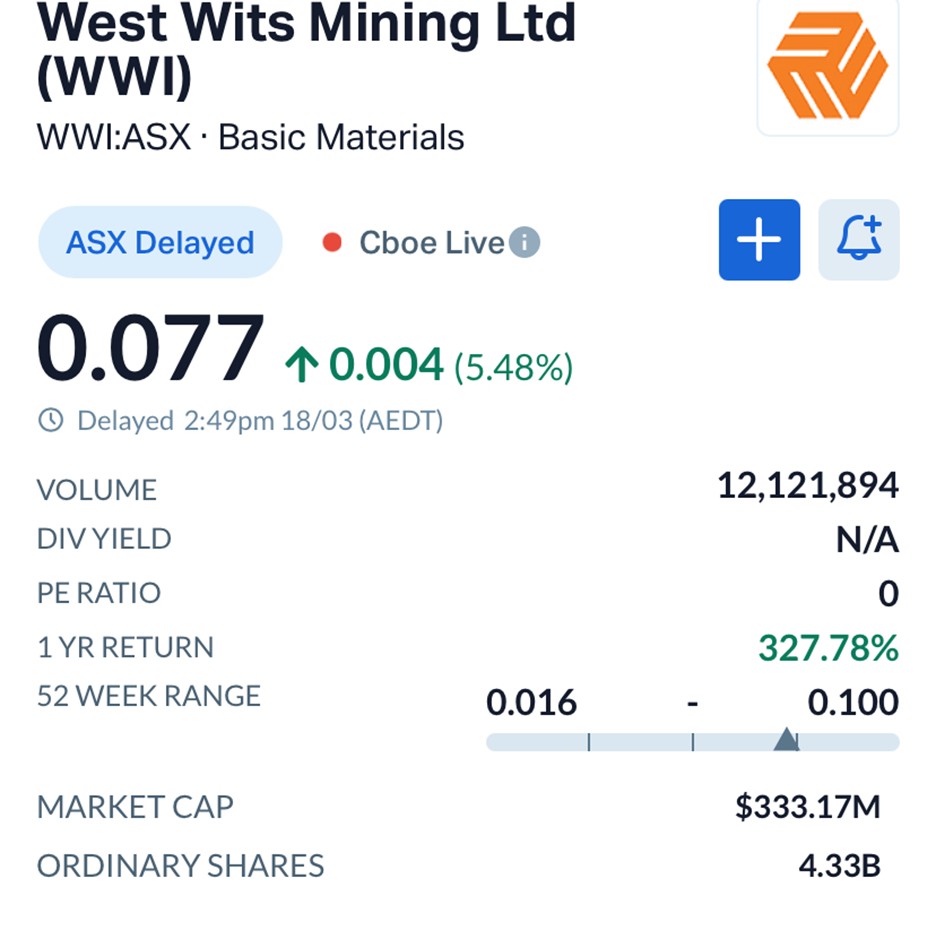Click the 4.33B ordinary shares value
This screenshot has height=930, width=936.
[x=839, y=866]
